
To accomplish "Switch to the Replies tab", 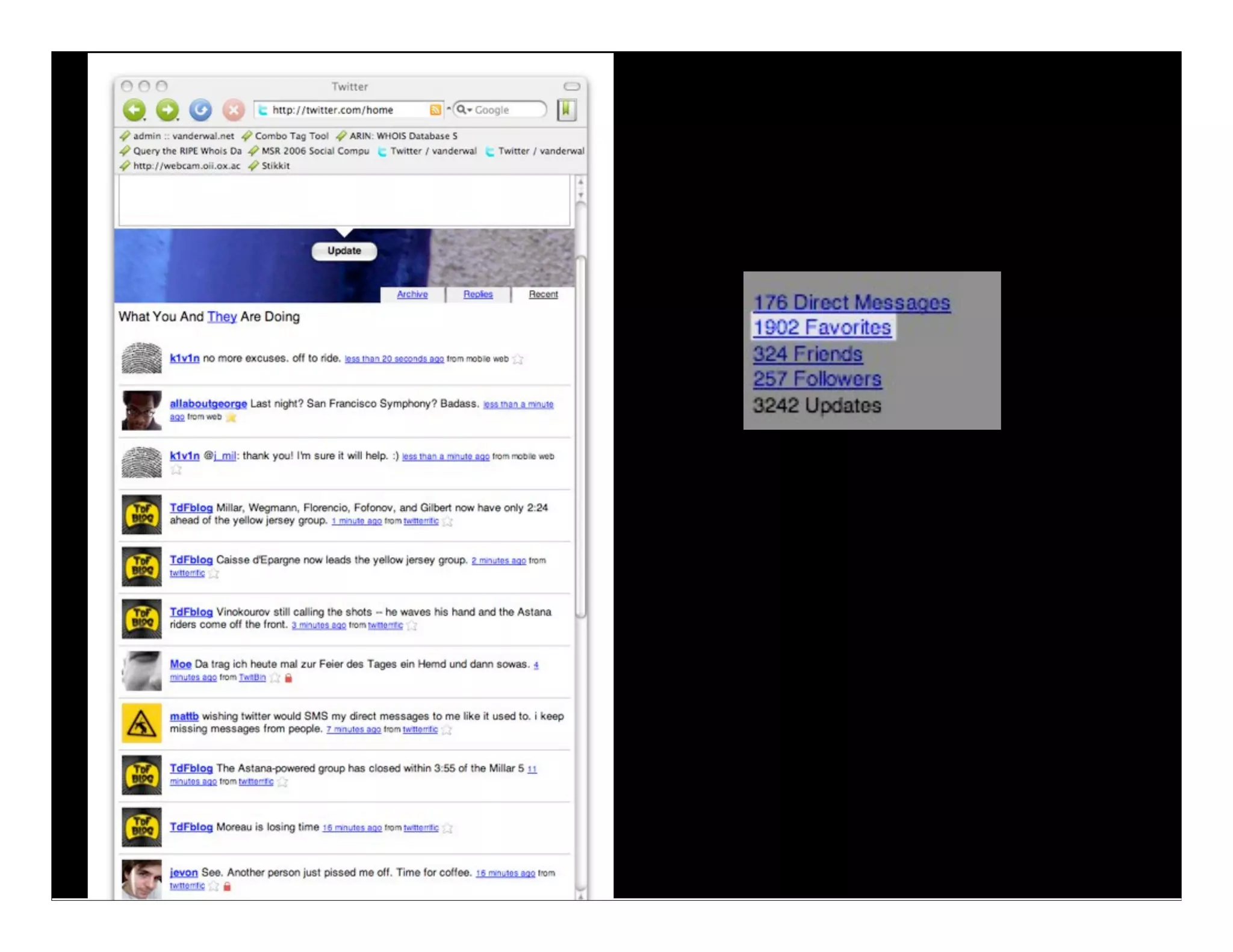I will (478, 294).
